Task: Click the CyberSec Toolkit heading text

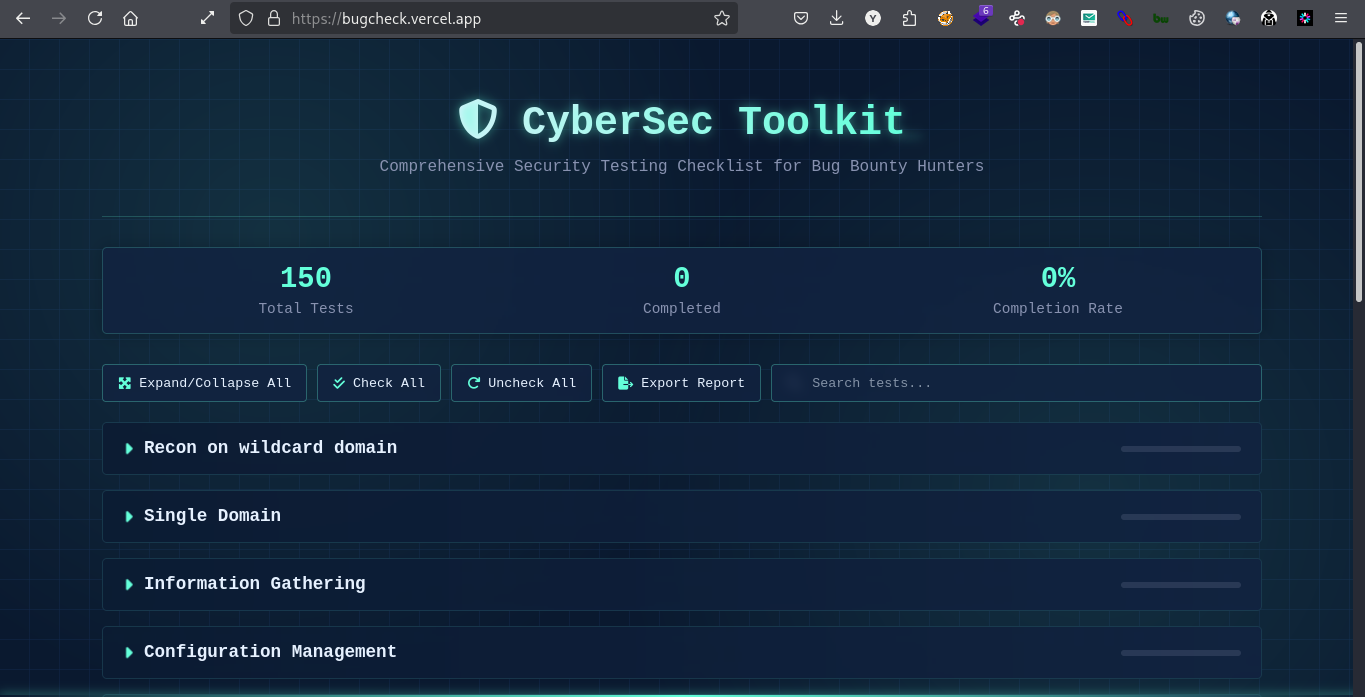Action: tap(713, 122)
